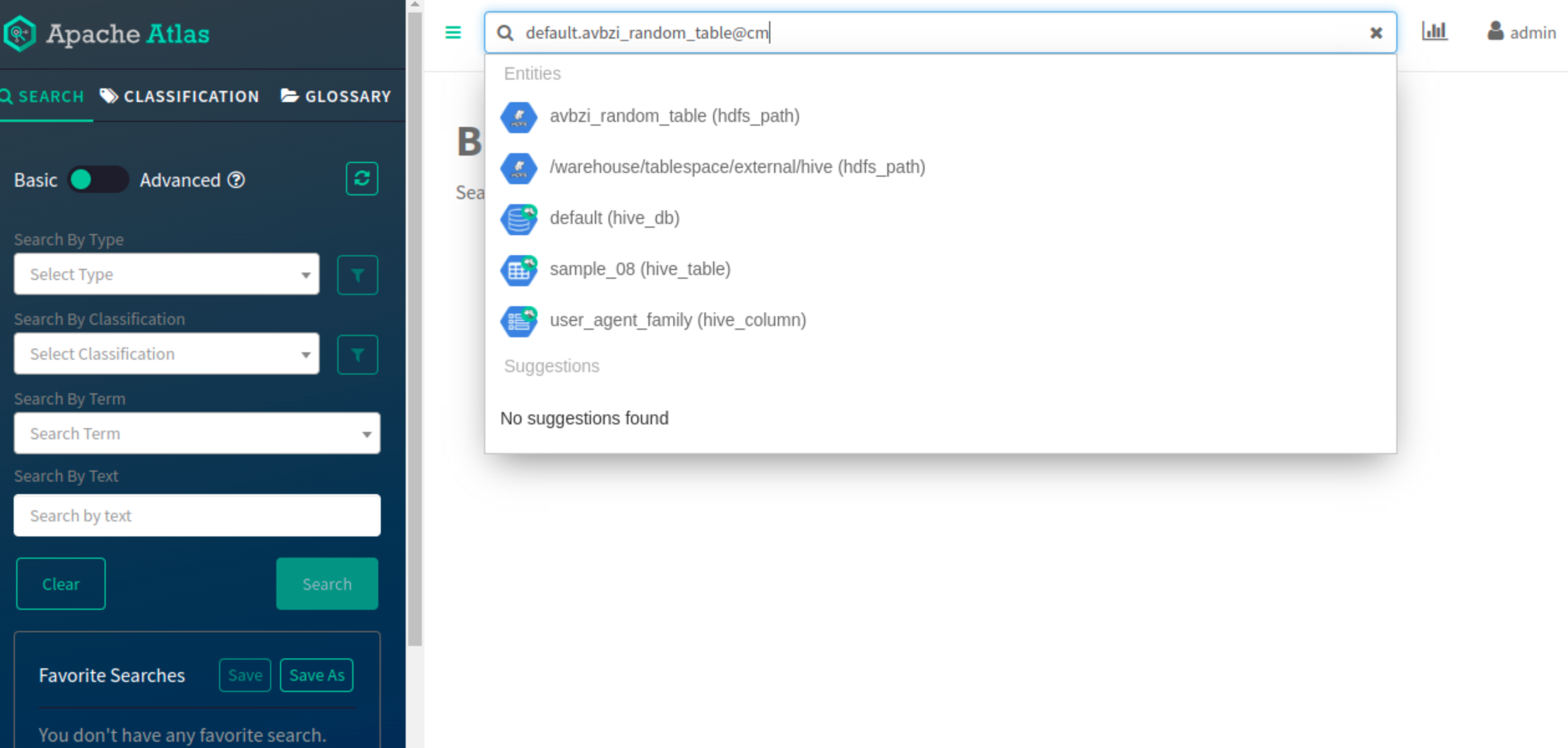Select the default hive_db entity icon
Viewport: 1568px width, 748px height.
pos(518,218)
